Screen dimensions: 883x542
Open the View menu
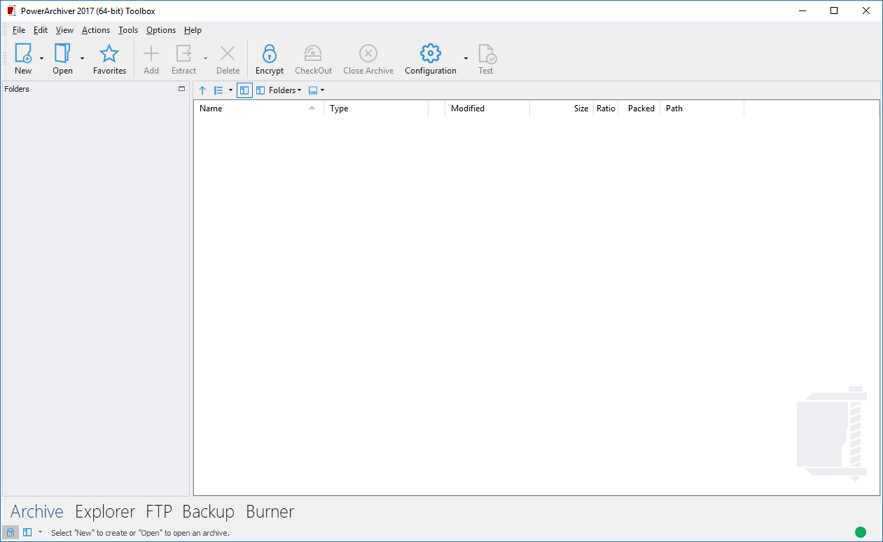pos(64,30)
